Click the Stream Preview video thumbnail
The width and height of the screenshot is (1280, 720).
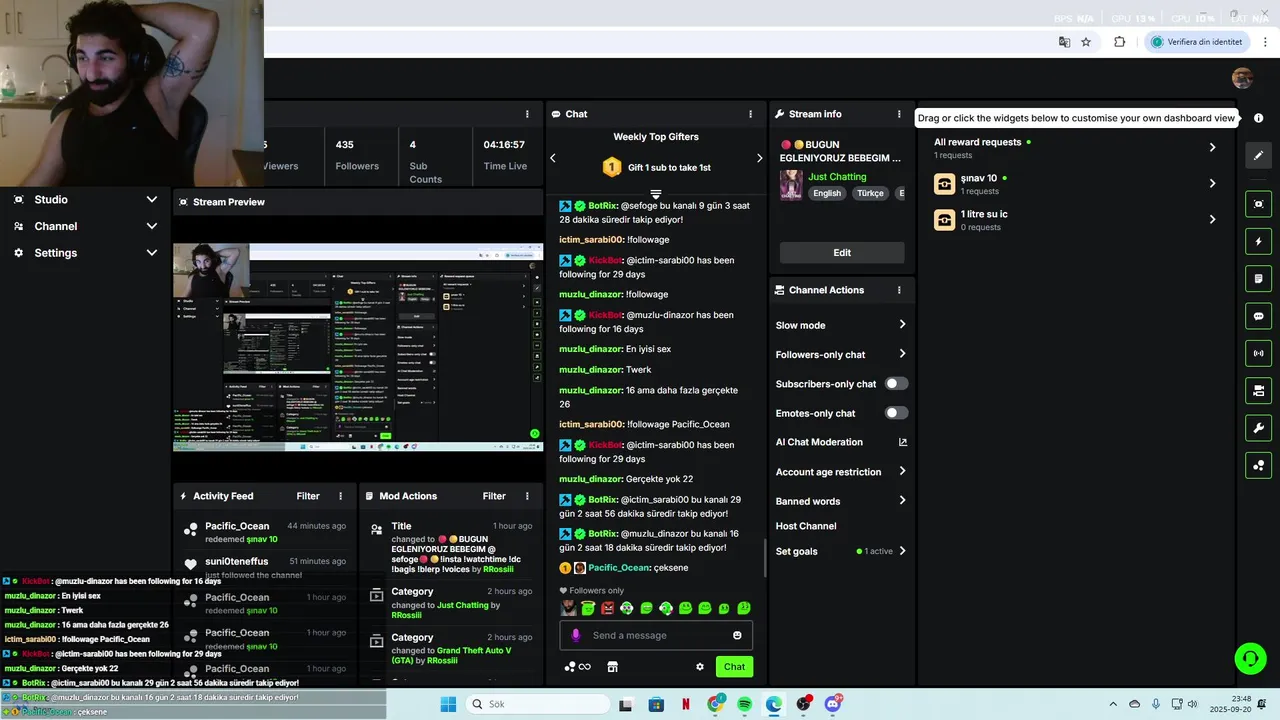pyautogui.click(x=358, y=347)
